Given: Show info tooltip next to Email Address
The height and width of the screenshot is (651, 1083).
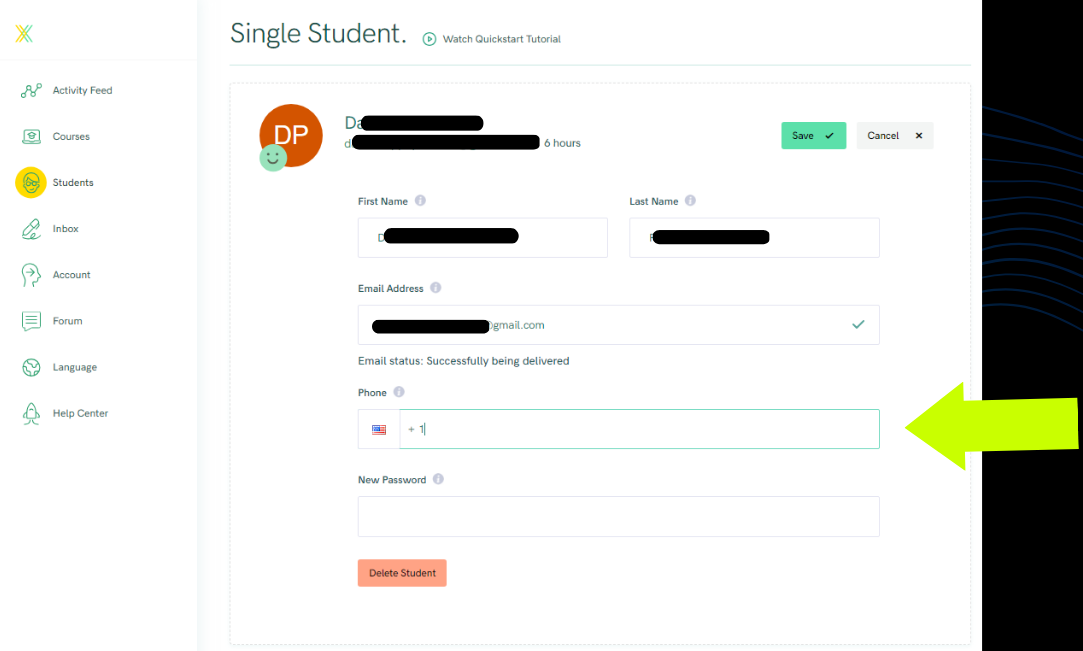Looking at the screenshot, I should (x=435, y=288).
